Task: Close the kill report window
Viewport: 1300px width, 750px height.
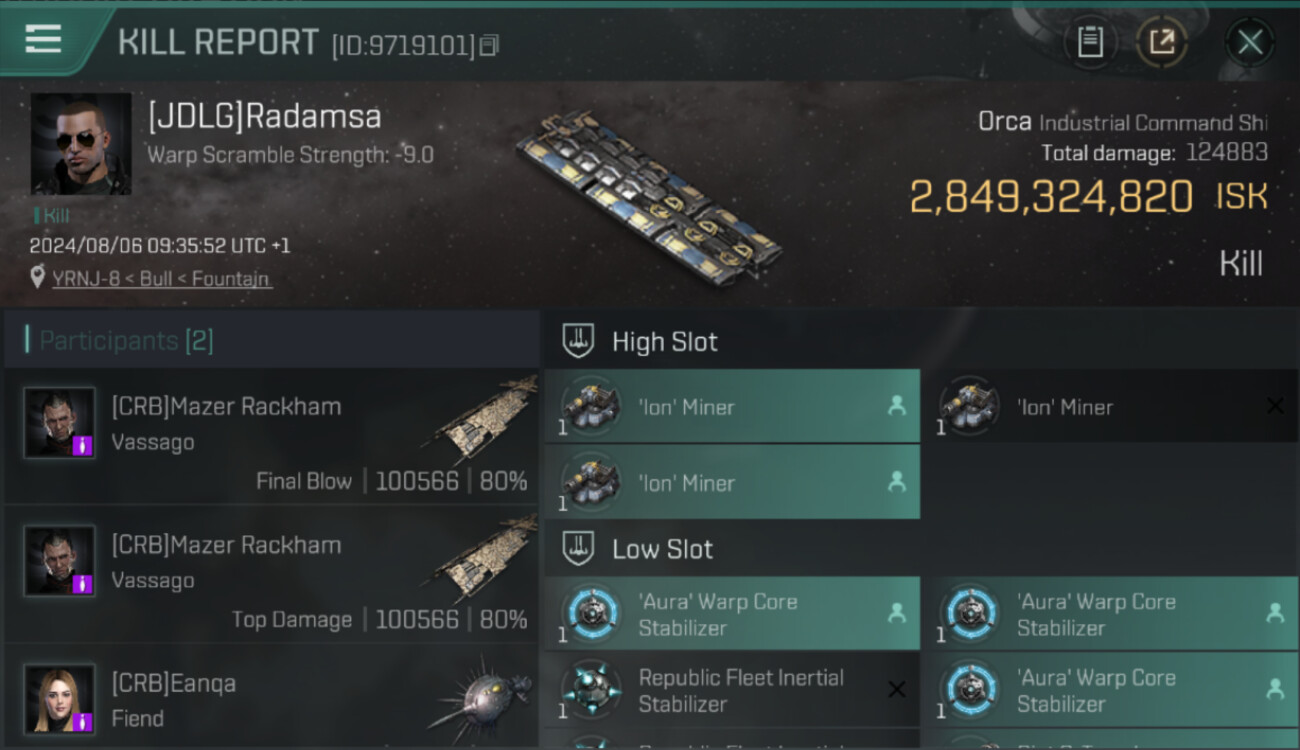Action: (1249, 42)
